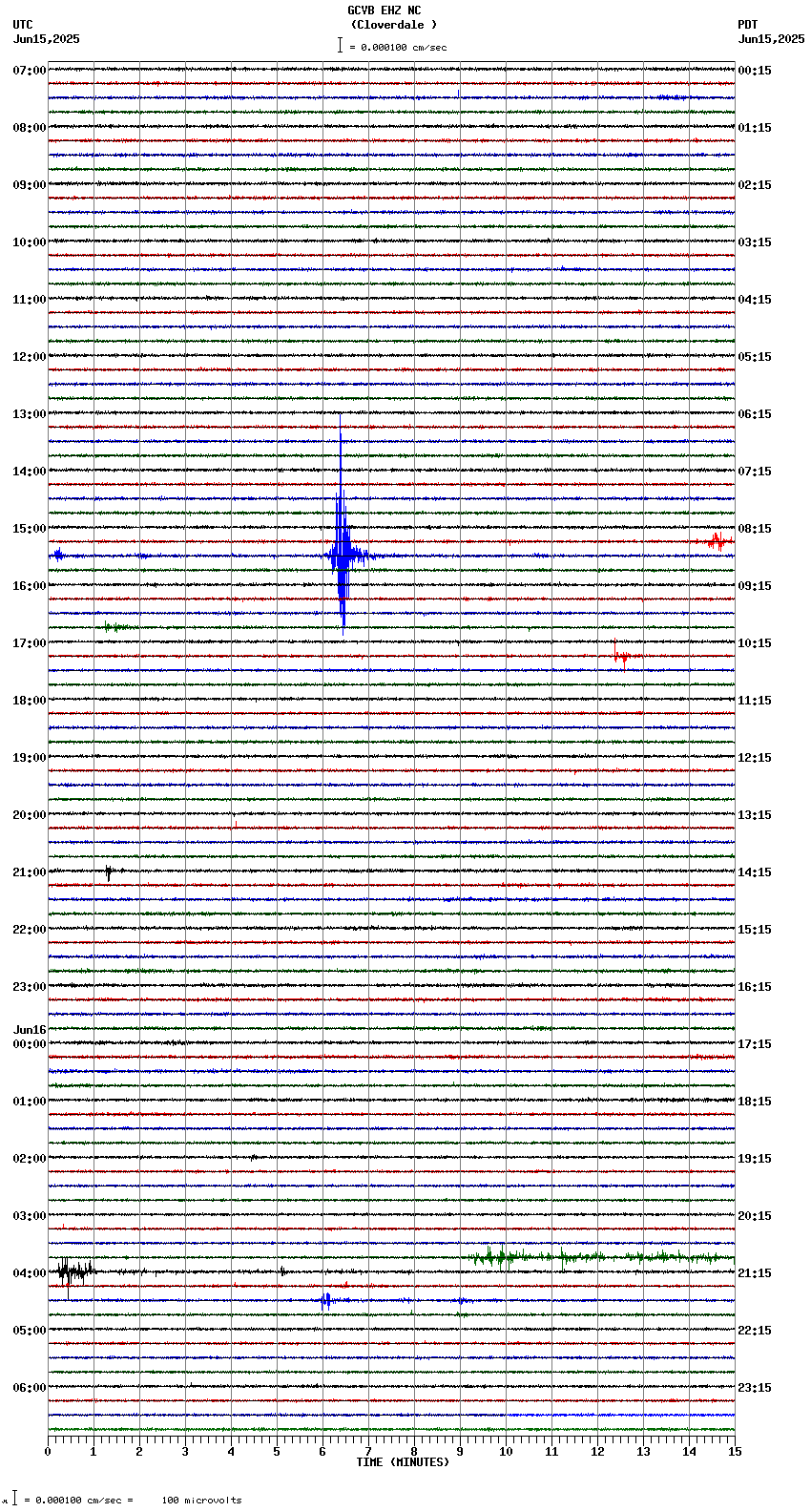The image size is (811, 1512).
Task: Click the green event after 16:00 near minute 1
Action: tap(116, 627)
